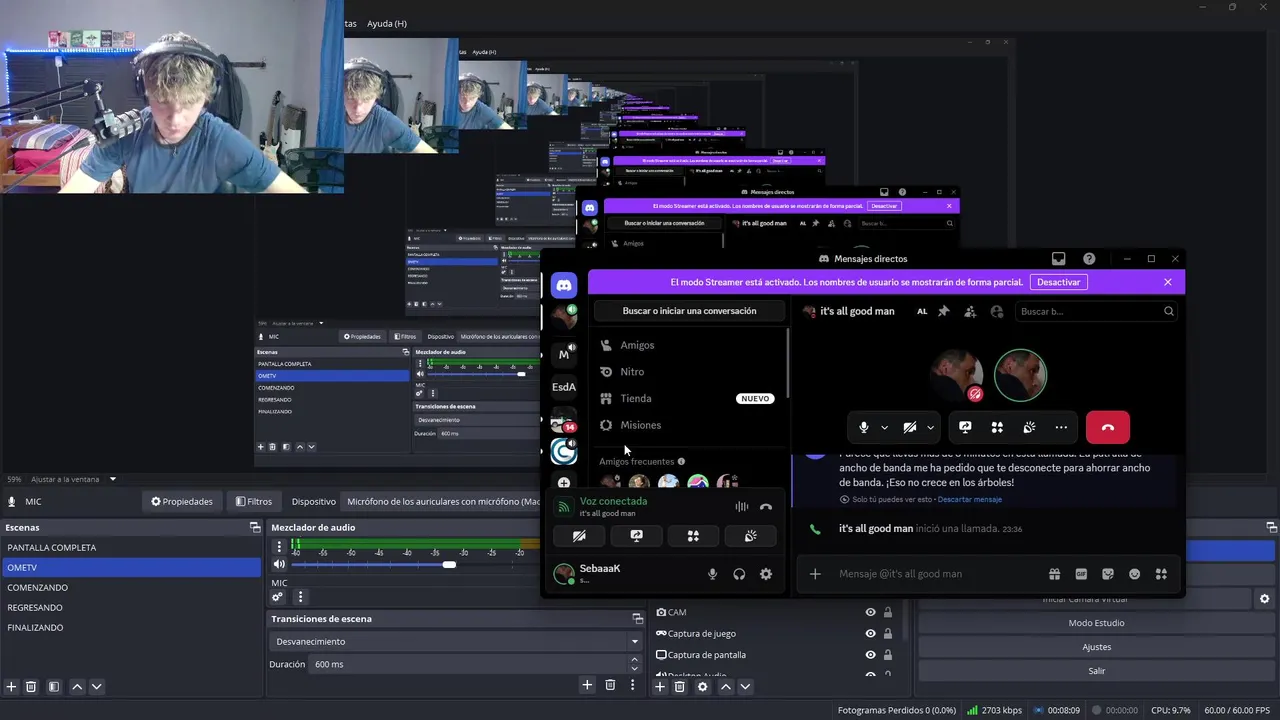This screenshot has width=1280, height=720.
Task: Toggle camera in Discord call controls
Action: point(910,427)
